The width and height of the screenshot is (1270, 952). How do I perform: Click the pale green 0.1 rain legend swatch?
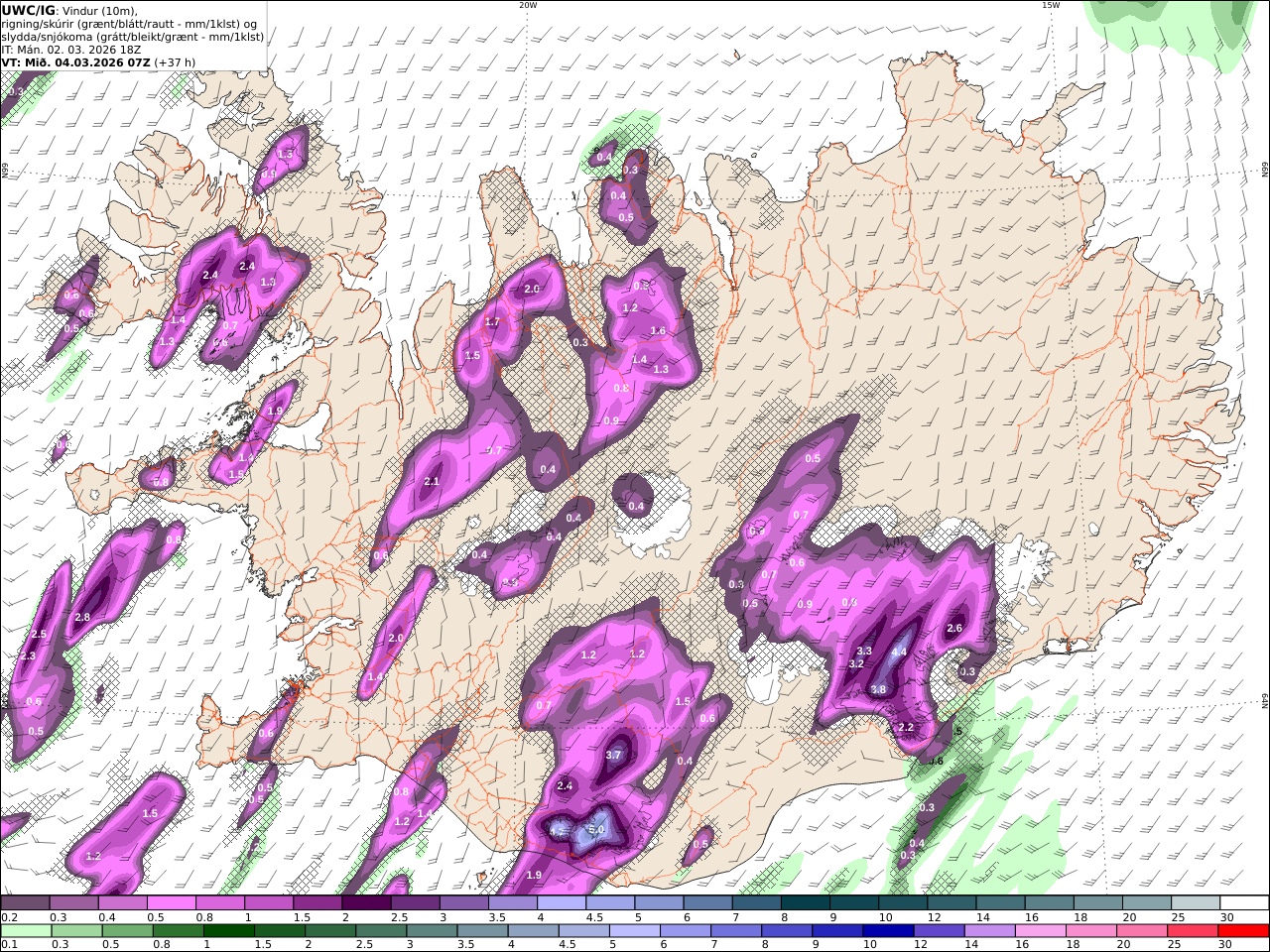click(x=26, y=931)
